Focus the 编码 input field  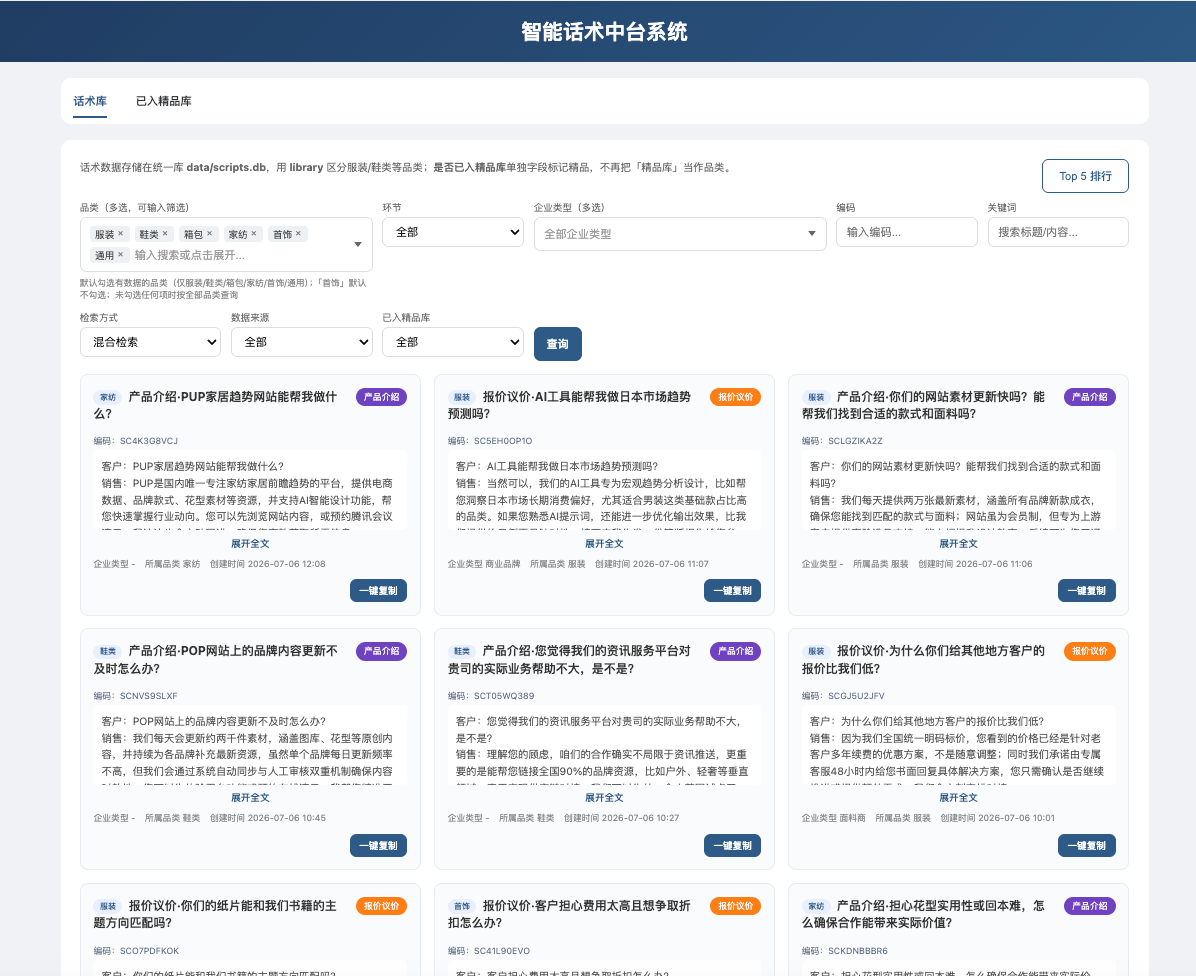[x=907, y=232]
